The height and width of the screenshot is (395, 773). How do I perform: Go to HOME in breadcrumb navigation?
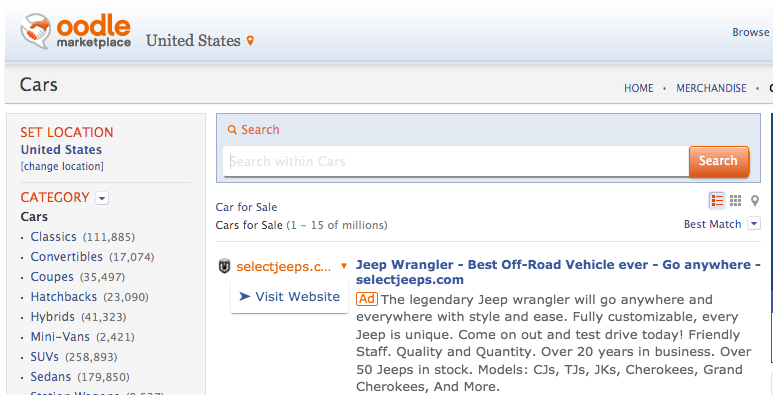click(x=638, y=88)
